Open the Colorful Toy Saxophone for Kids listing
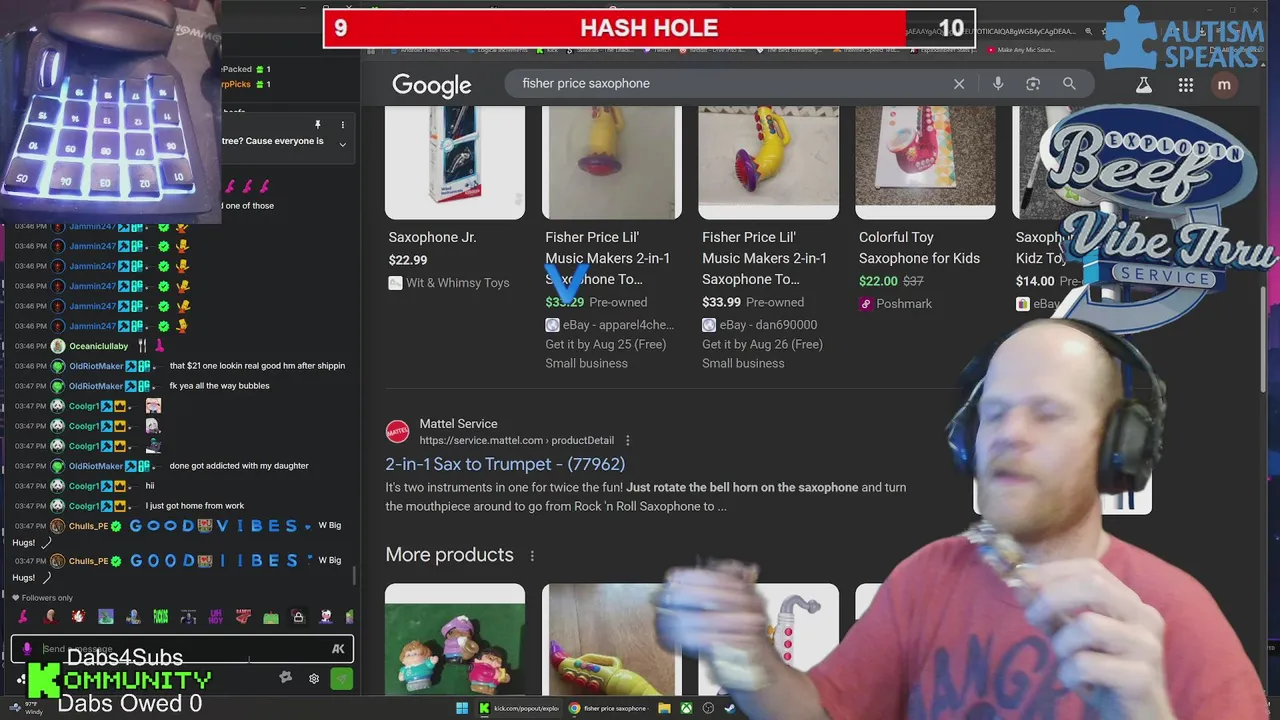This screenshot has width=1280, height=720. (x=919, y=248)
